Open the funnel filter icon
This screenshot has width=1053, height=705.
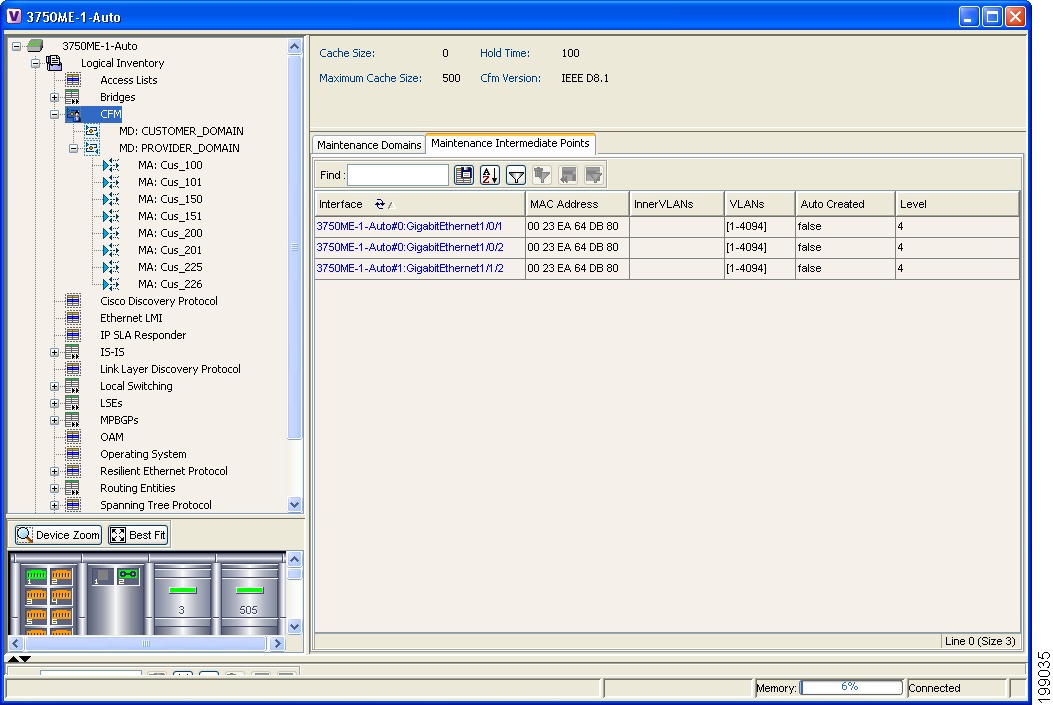tap(516, 175)
